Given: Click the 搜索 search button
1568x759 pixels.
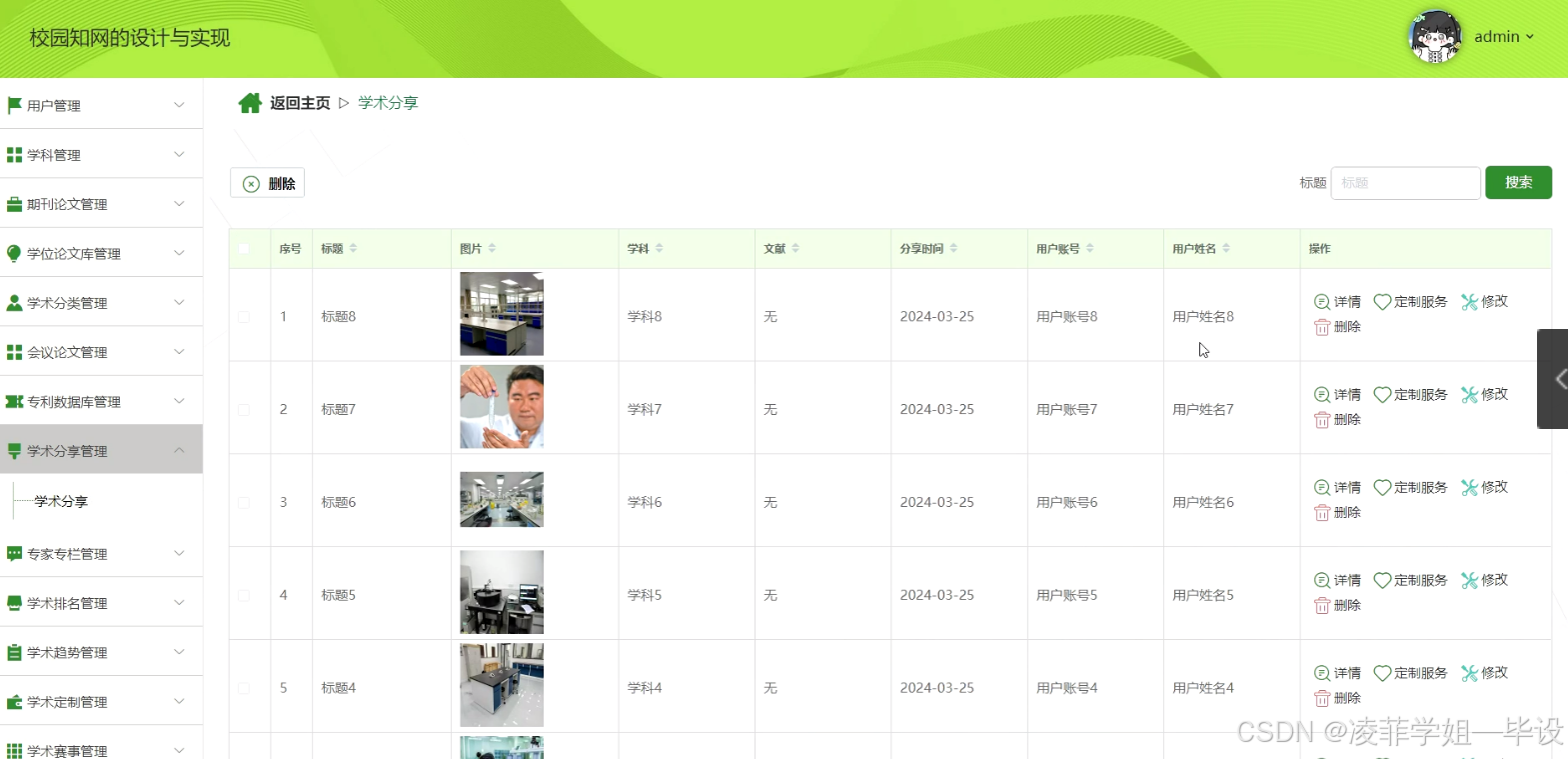Looking at the screenshot, I should (1518, 182).
